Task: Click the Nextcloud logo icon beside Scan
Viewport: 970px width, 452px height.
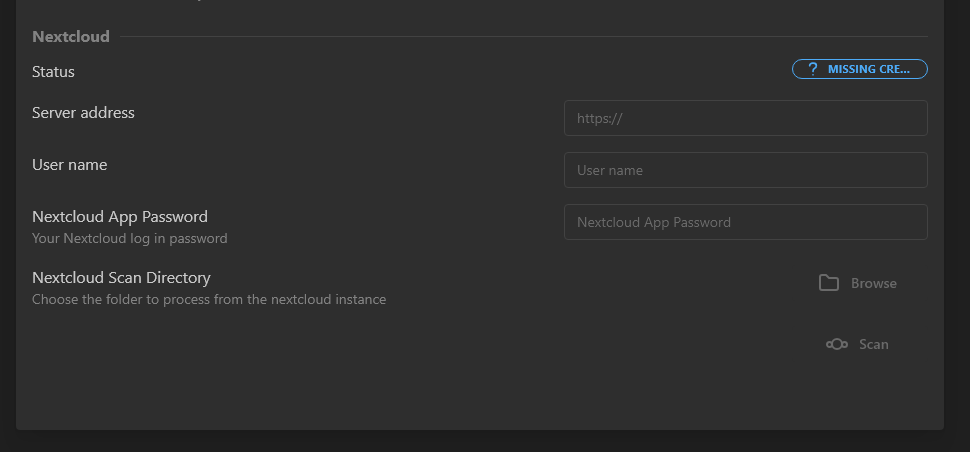Action: [836, 344]
